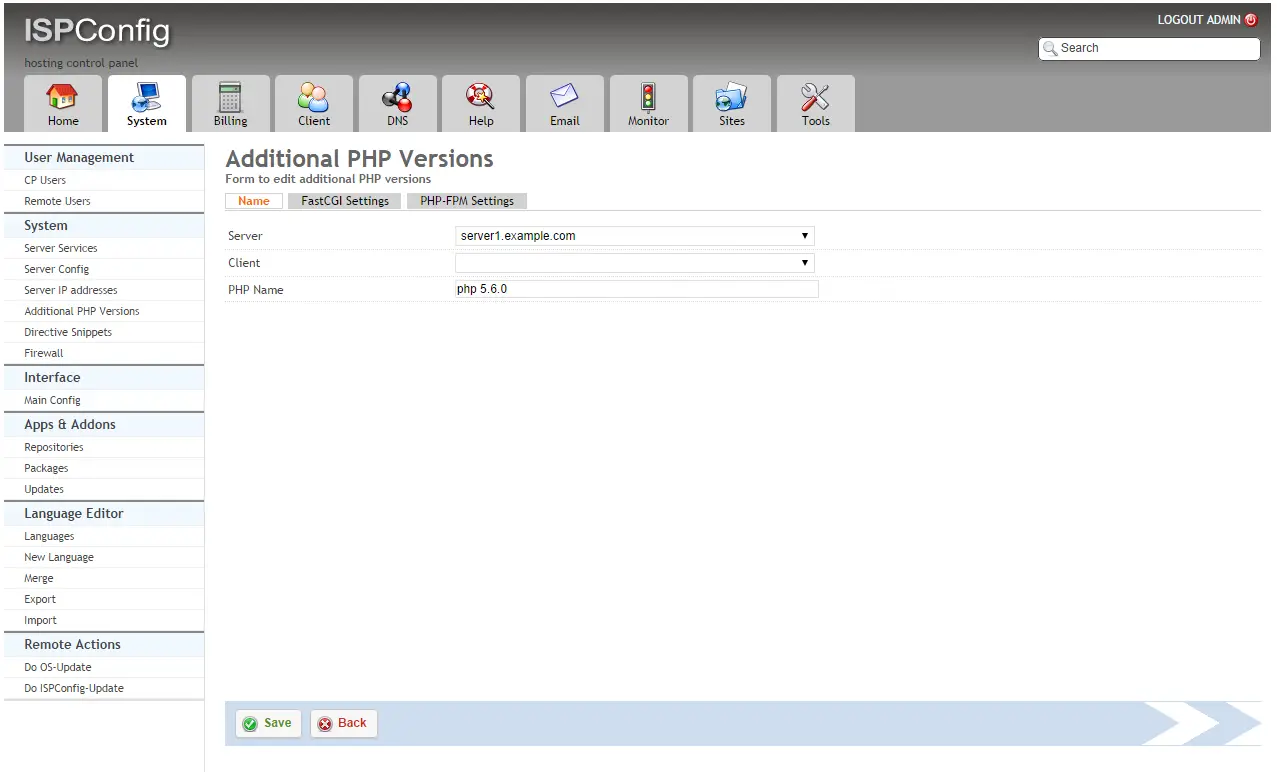
Task: Open the Help lifebuoy icon
Action: coord(481,97)
